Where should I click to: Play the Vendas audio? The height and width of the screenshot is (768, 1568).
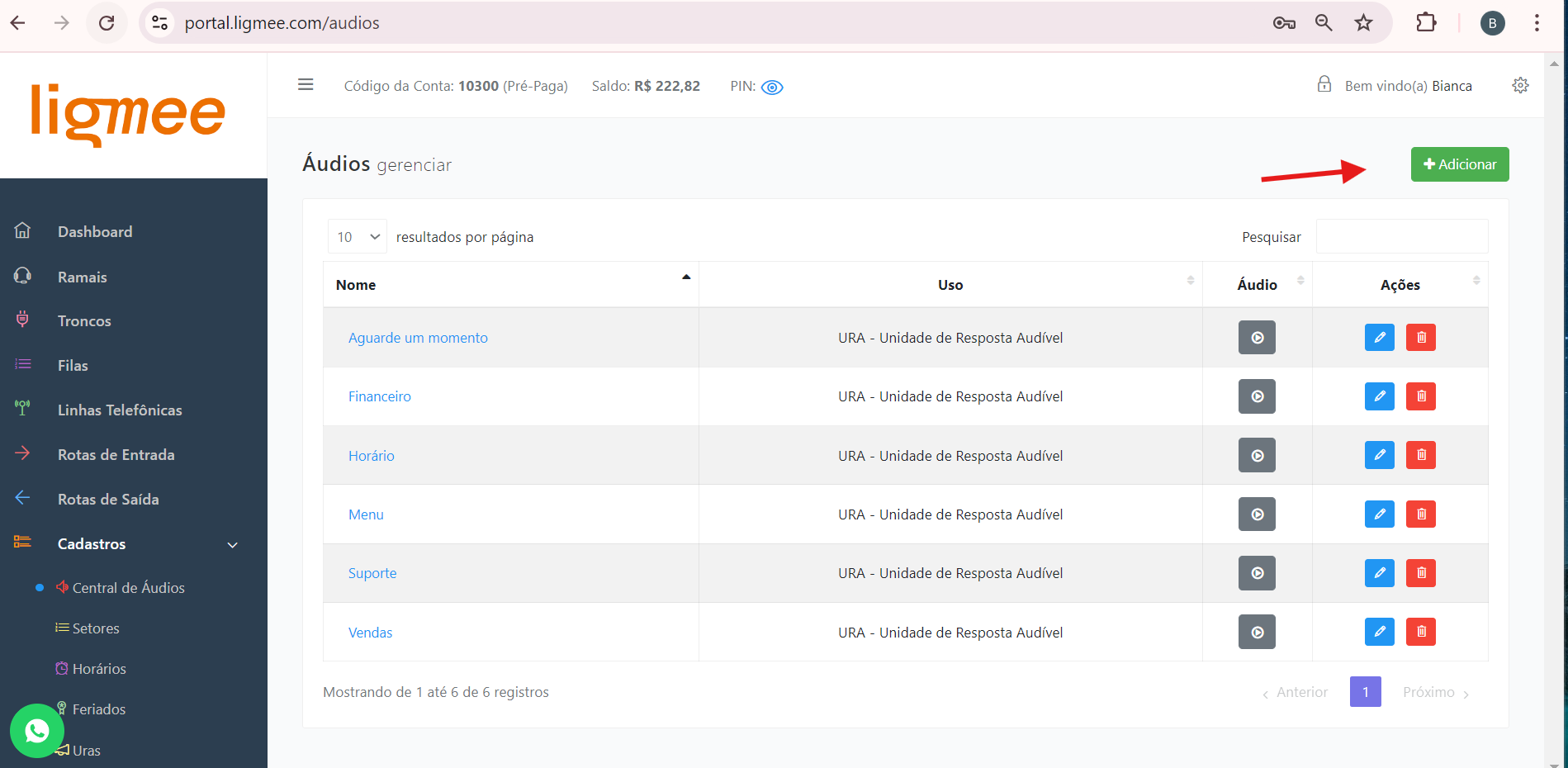pos(1256,633)
